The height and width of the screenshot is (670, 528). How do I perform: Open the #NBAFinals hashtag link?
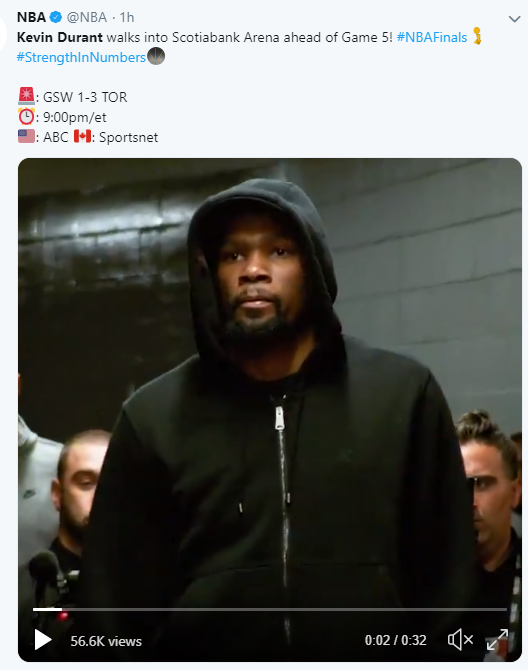point(432,37)
